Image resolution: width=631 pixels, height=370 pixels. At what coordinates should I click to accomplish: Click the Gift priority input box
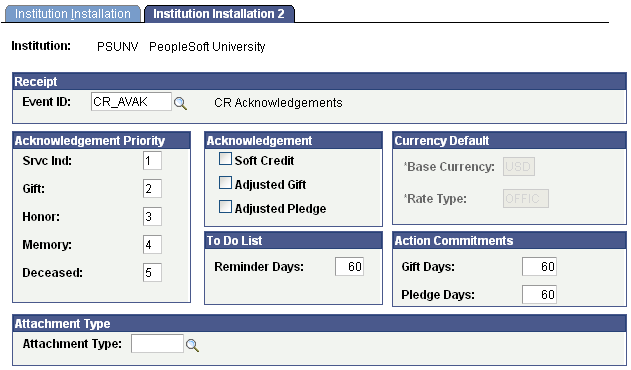click(x=152, y=188)
